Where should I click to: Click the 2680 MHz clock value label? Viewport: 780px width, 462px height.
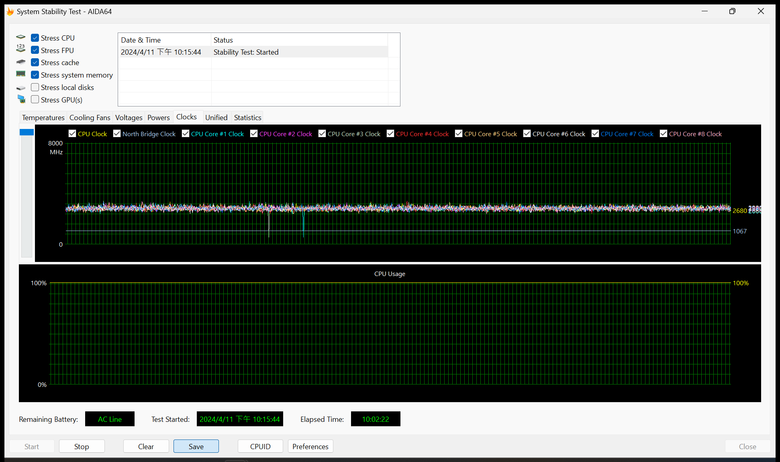pyautogui.click(x=740, y=211)
